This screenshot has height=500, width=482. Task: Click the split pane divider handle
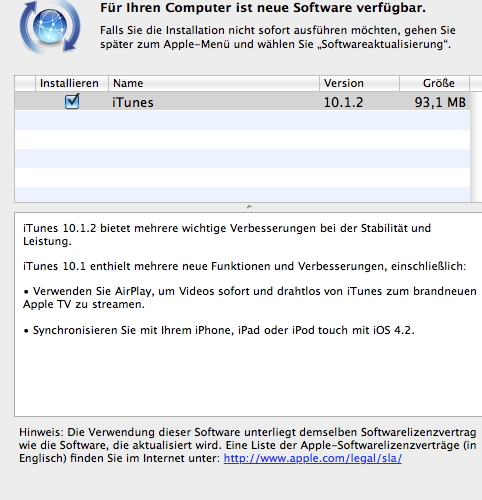(x=249, y=207)
